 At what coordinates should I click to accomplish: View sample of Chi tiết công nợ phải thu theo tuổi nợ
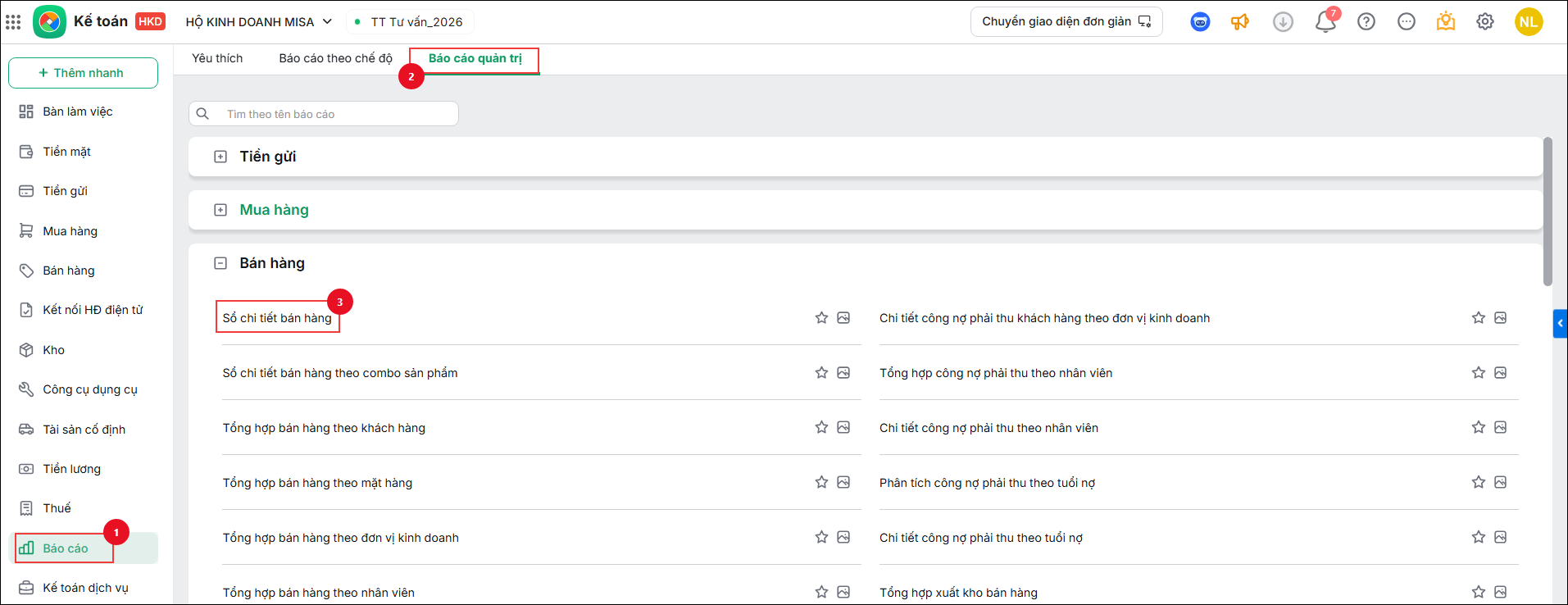tap(1501, 537)
